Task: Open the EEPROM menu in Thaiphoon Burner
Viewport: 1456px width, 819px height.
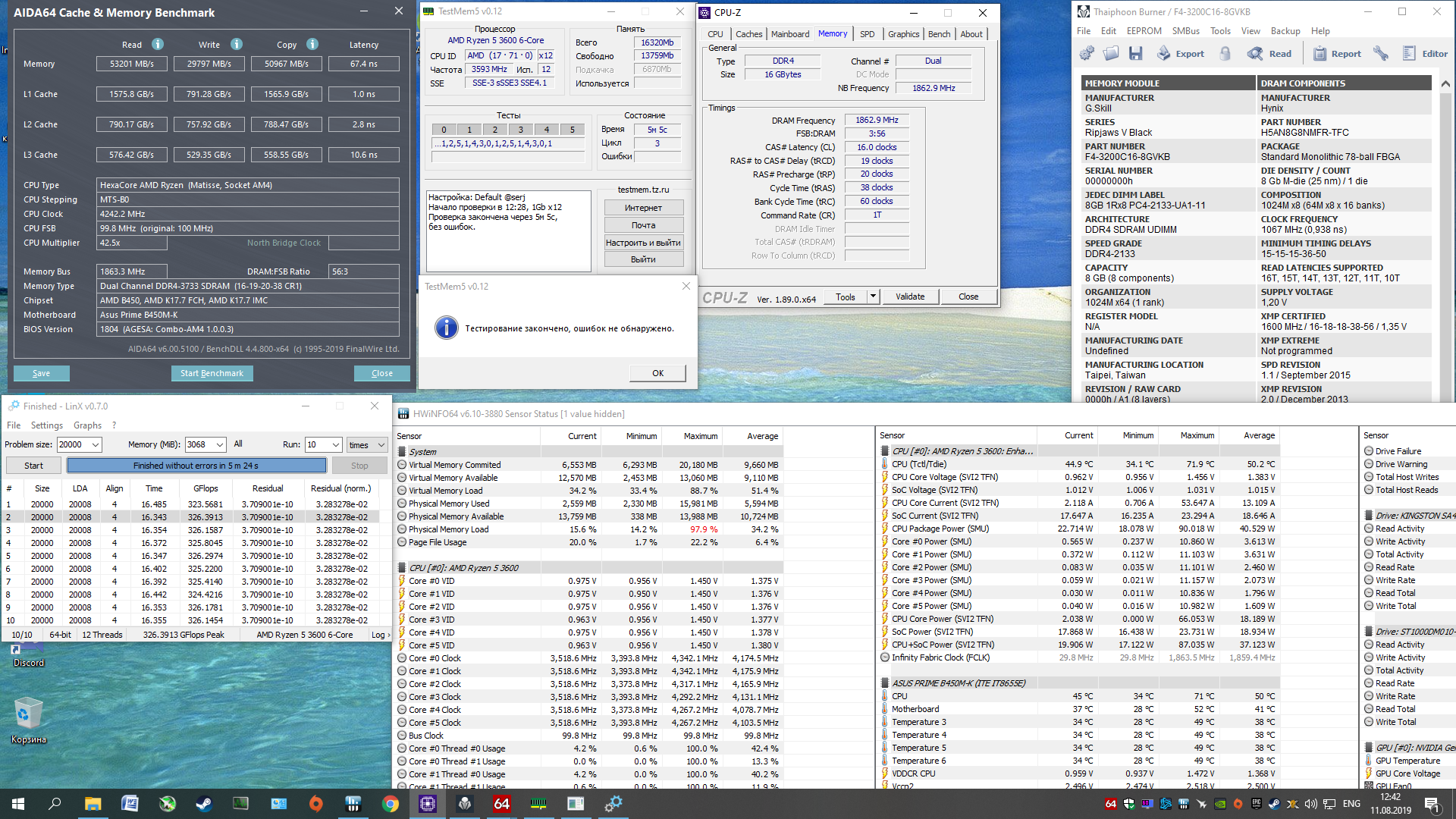Action: pos(1144,31)
